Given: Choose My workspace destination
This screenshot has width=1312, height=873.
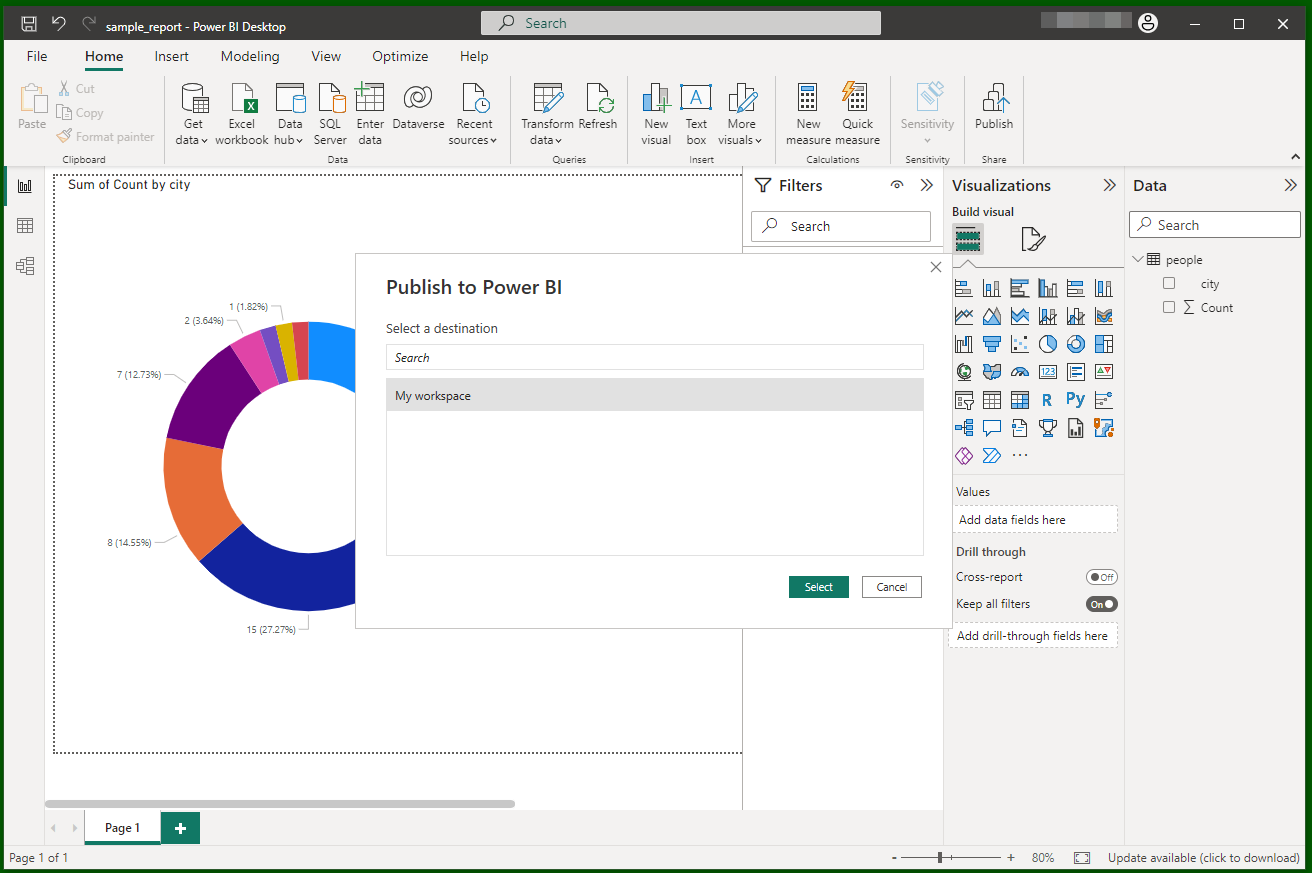Looking at the screenshot, I should (x=655, y=396).
